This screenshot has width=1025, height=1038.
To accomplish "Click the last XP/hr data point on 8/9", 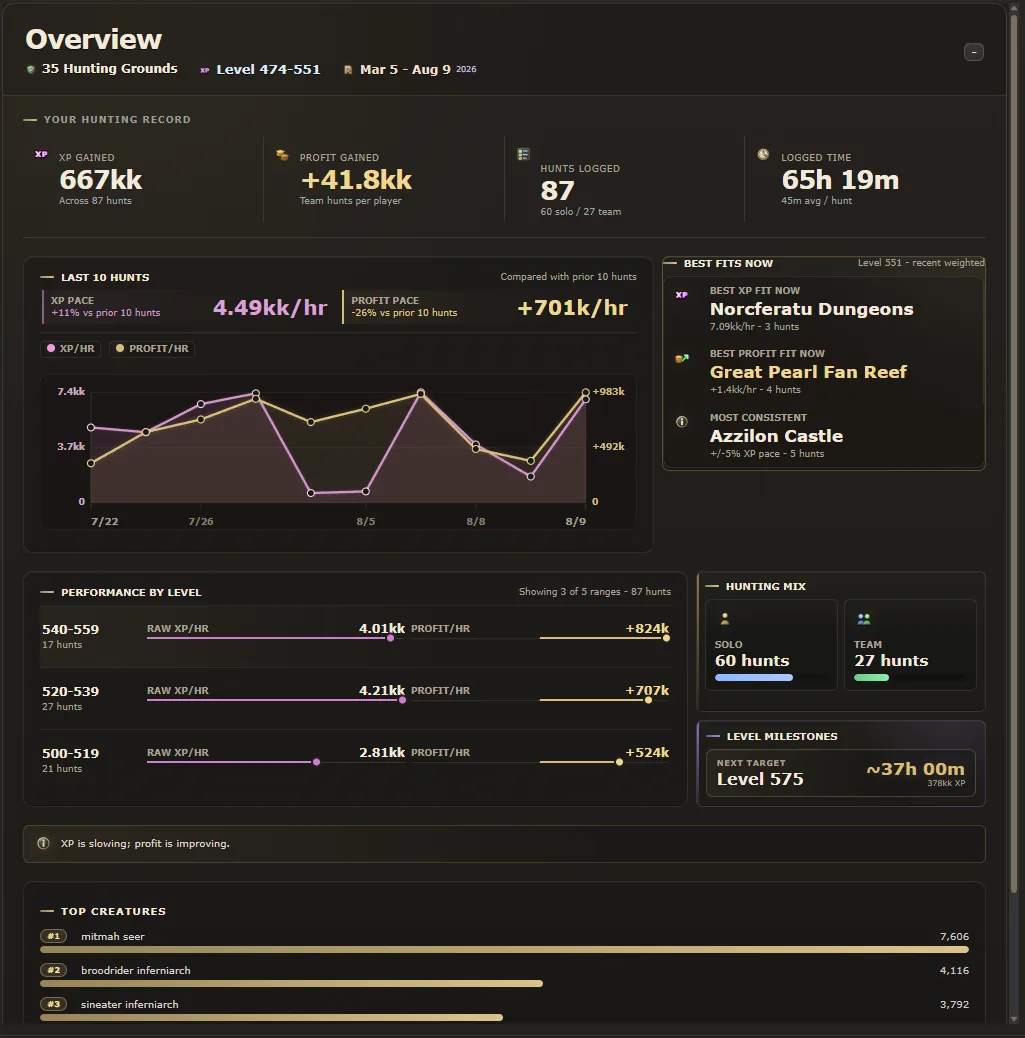I will pos(585,399).
